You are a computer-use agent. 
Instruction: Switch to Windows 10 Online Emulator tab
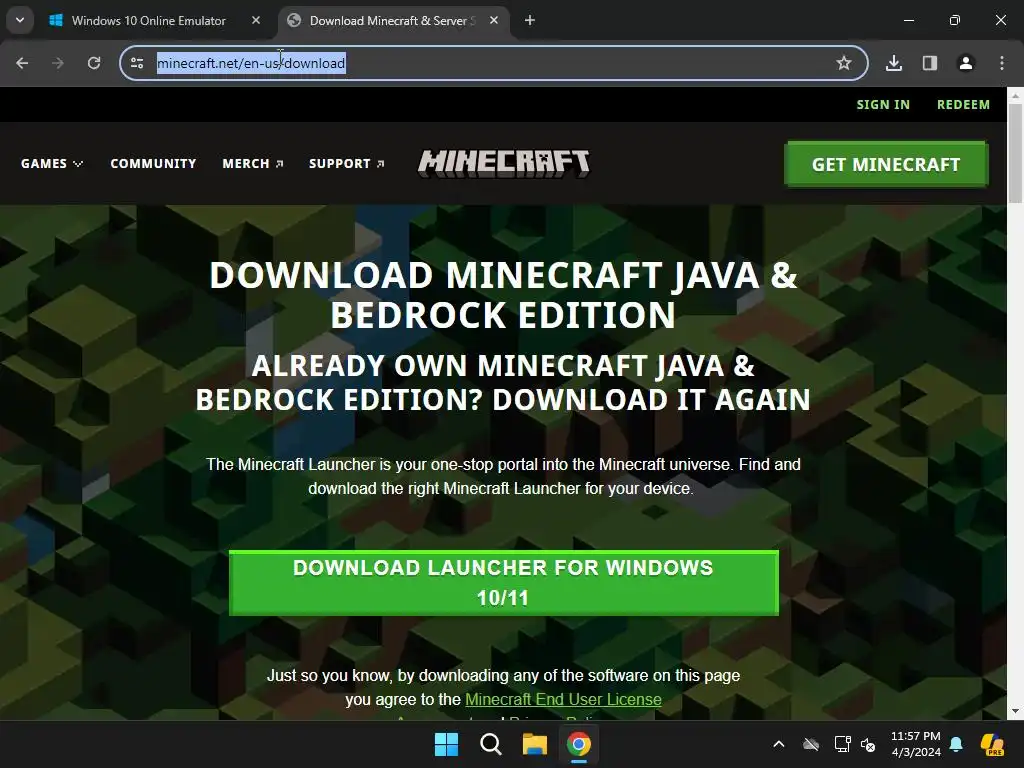(x=148, y=20)
